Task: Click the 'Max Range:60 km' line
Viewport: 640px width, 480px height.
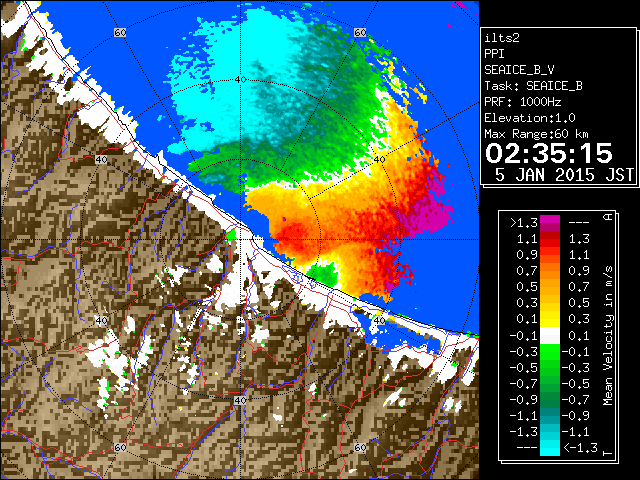Action: [x=536, y=134]
